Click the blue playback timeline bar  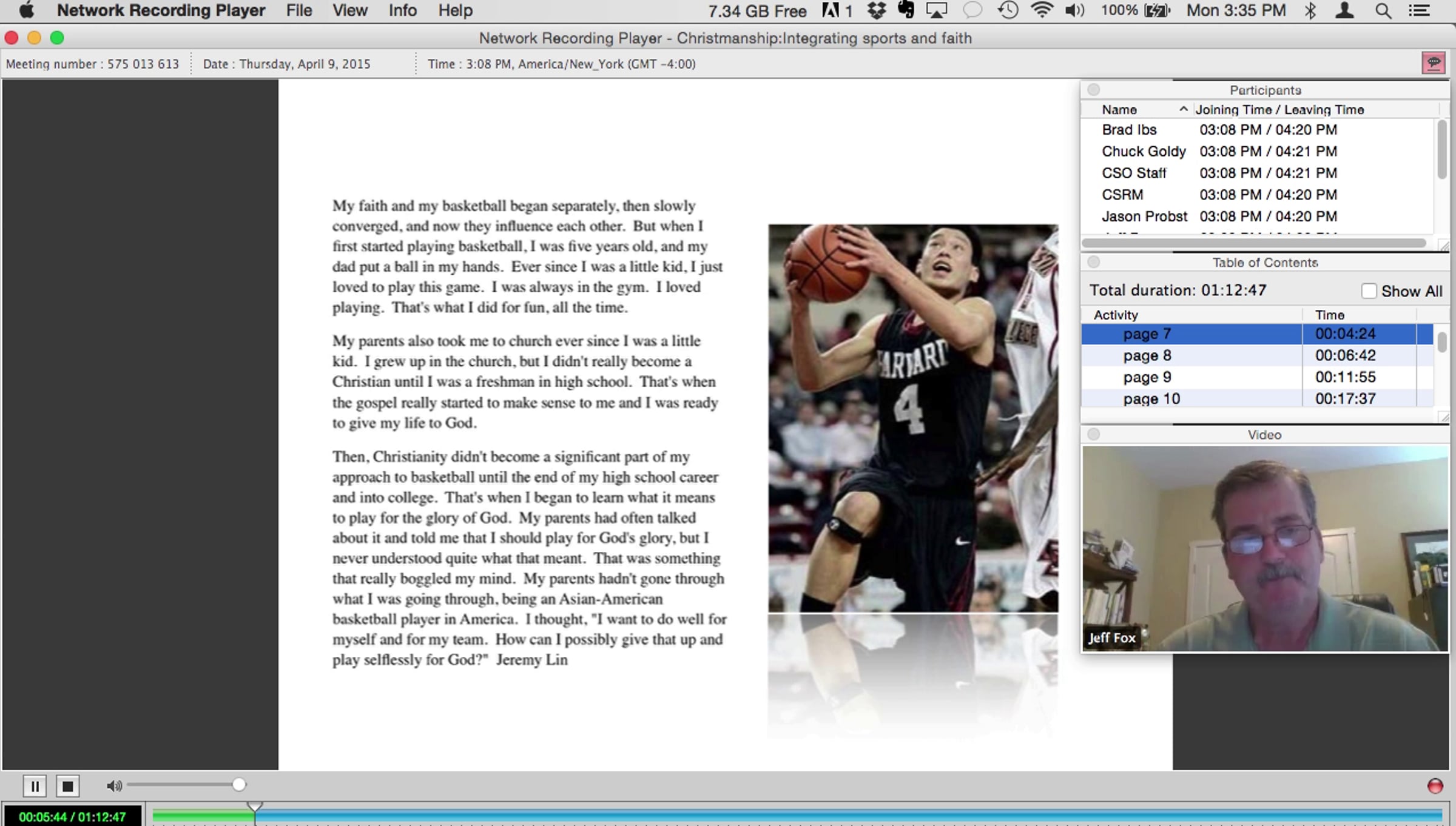pos(848,816)
